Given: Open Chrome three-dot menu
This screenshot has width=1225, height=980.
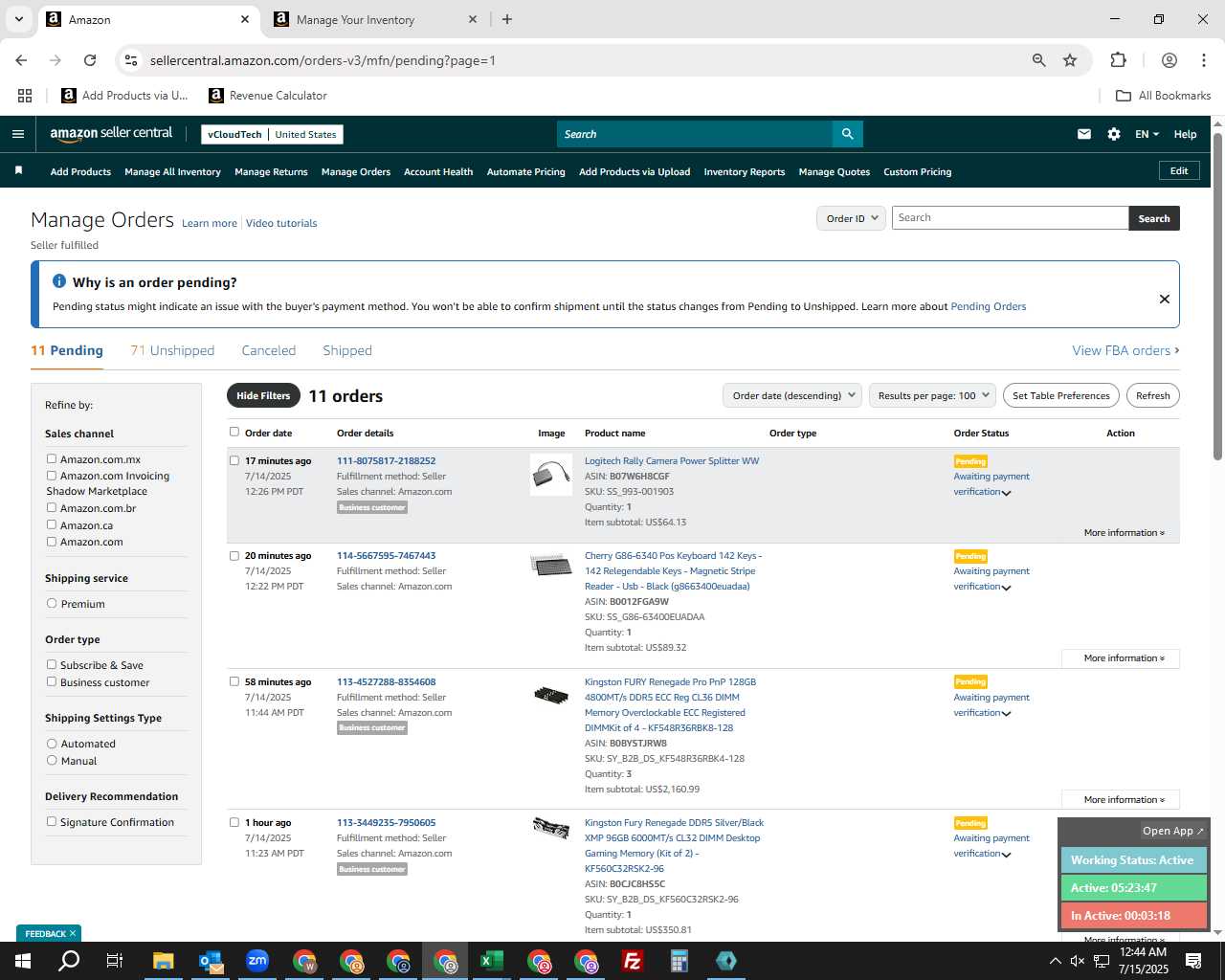Looking at the screenshot, I should point(1204,60).
